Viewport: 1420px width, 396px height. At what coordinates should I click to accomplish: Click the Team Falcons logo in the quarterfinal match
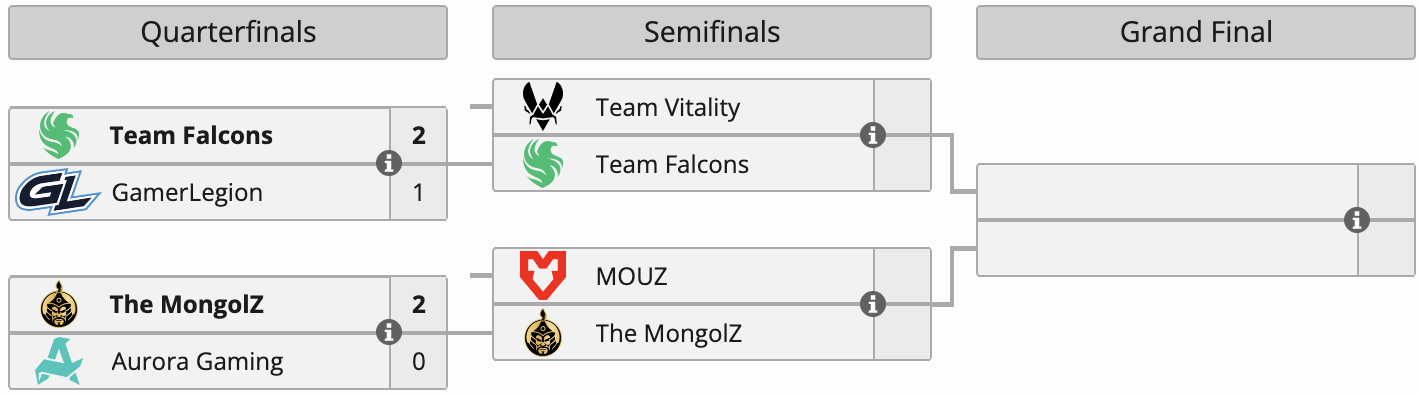click(x=58, y=135)
